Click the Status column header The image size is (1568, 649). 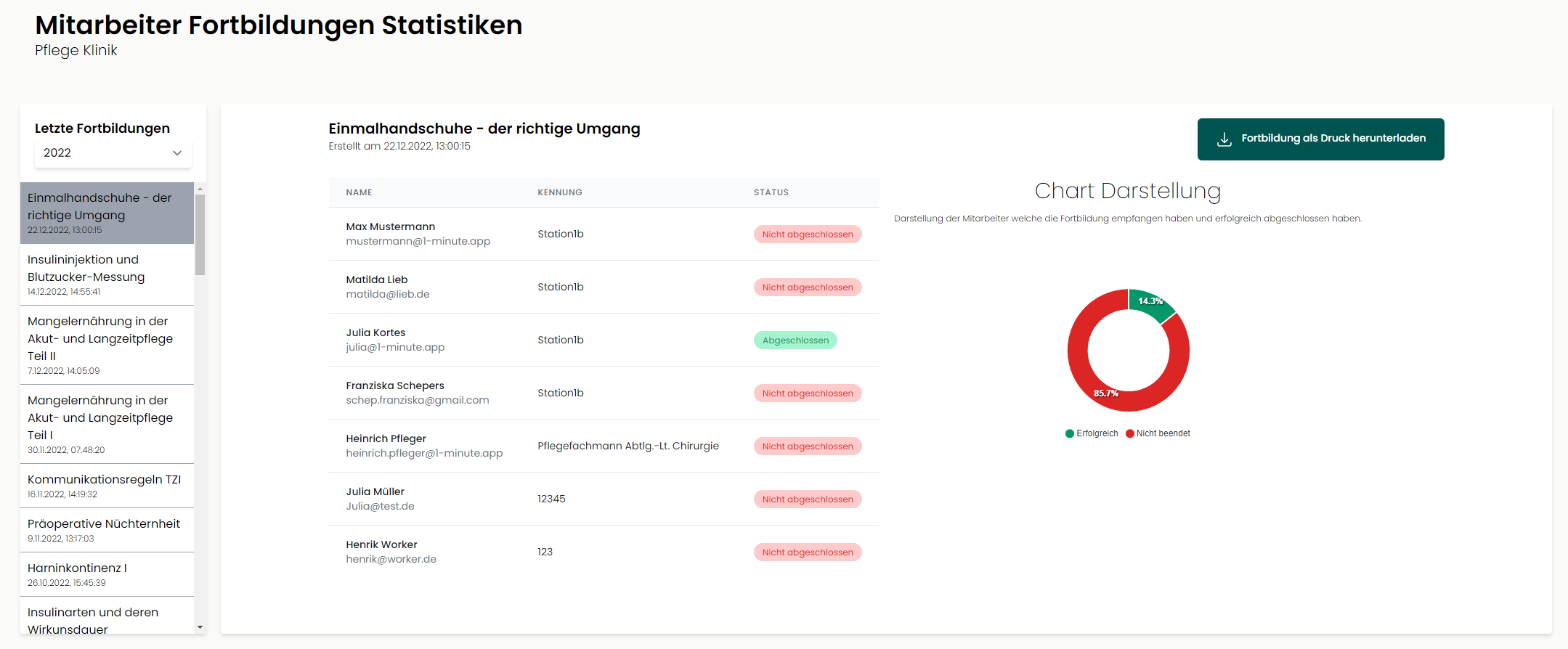771,193
